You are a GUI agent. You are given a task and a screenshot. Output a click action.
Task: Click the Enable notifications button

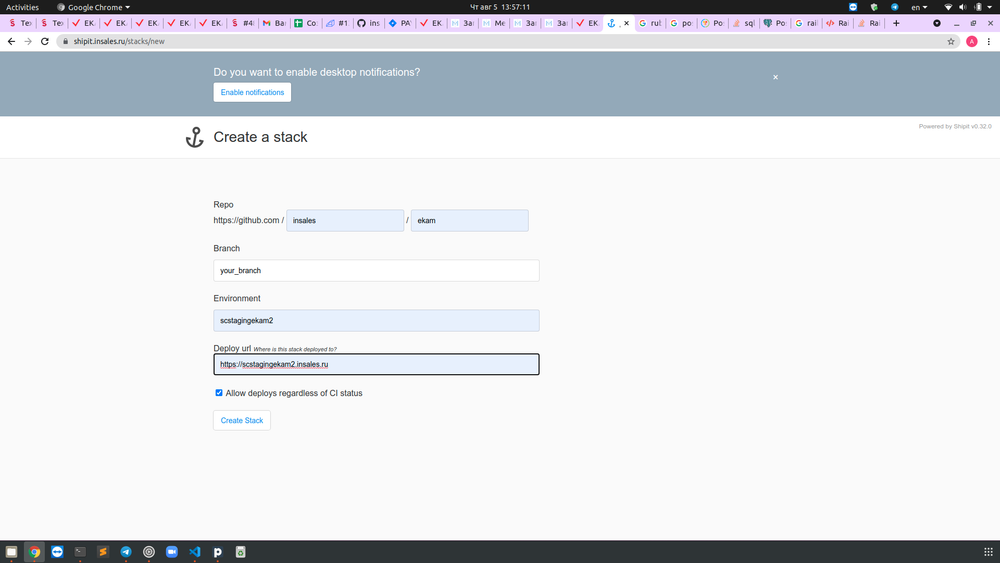point(252,92)
